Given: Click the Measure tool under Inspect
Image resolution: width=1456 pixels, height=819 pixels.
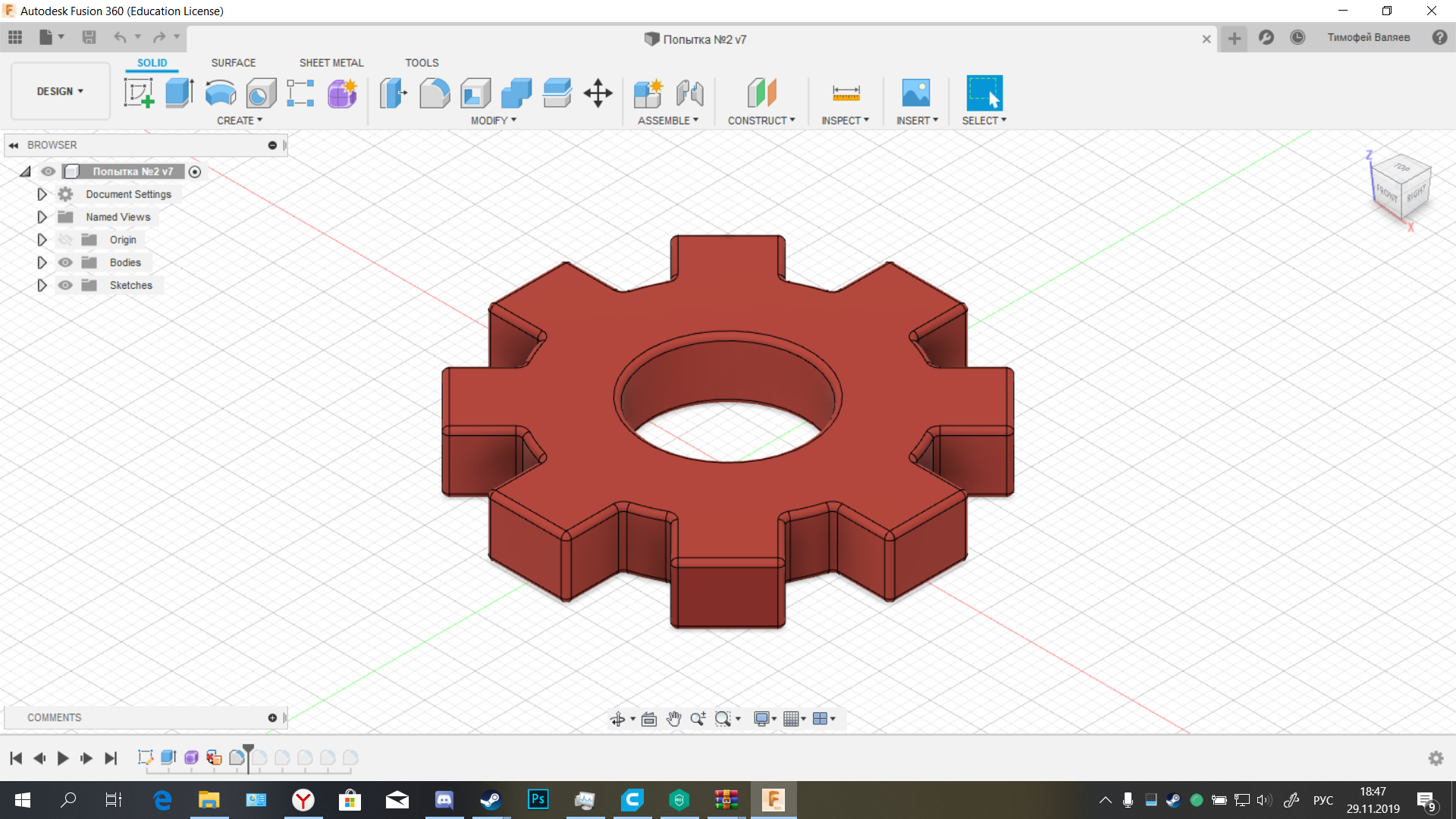Looking at the screenshot, I should click(846, 93).
